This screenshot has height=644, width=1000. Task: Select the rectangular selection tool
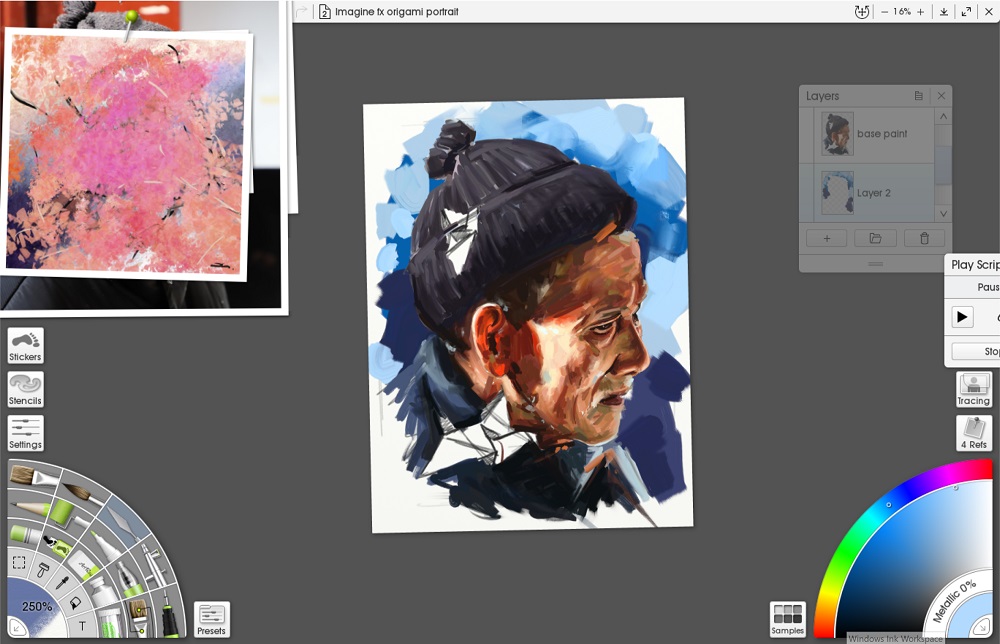pos(19,562)
